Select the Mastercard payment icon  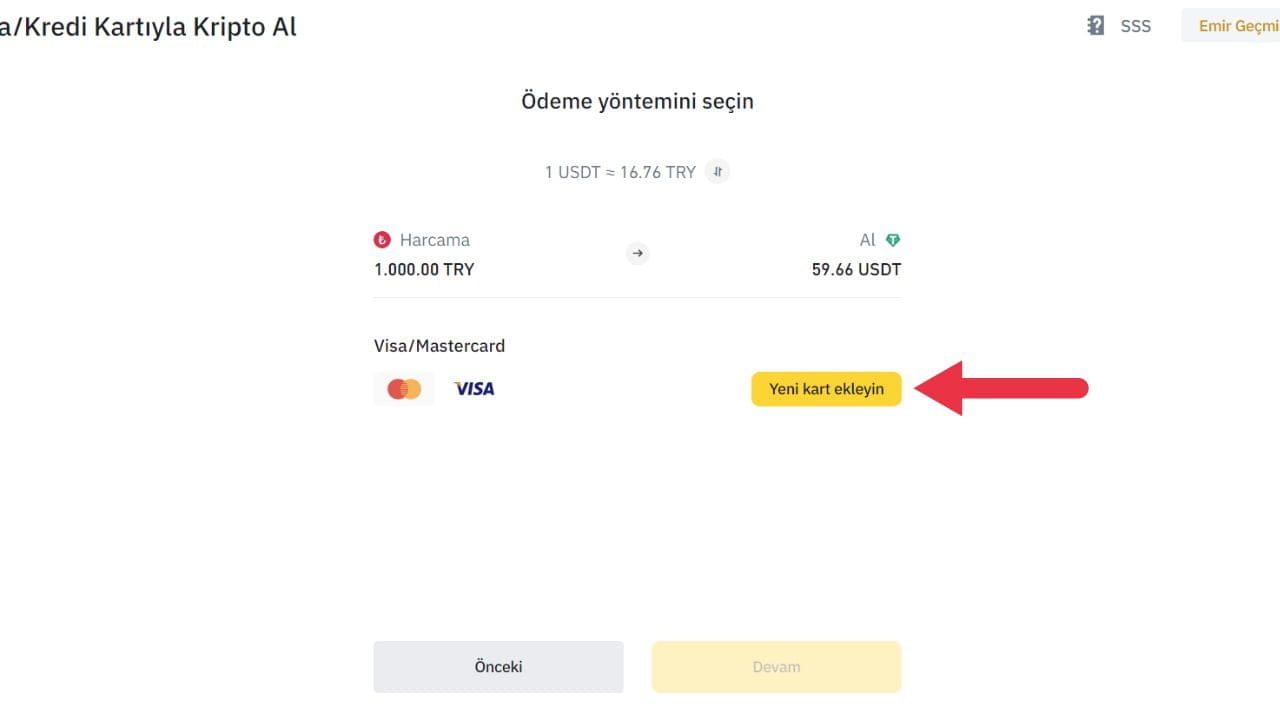pyautogui.click(x=403, y=388)
